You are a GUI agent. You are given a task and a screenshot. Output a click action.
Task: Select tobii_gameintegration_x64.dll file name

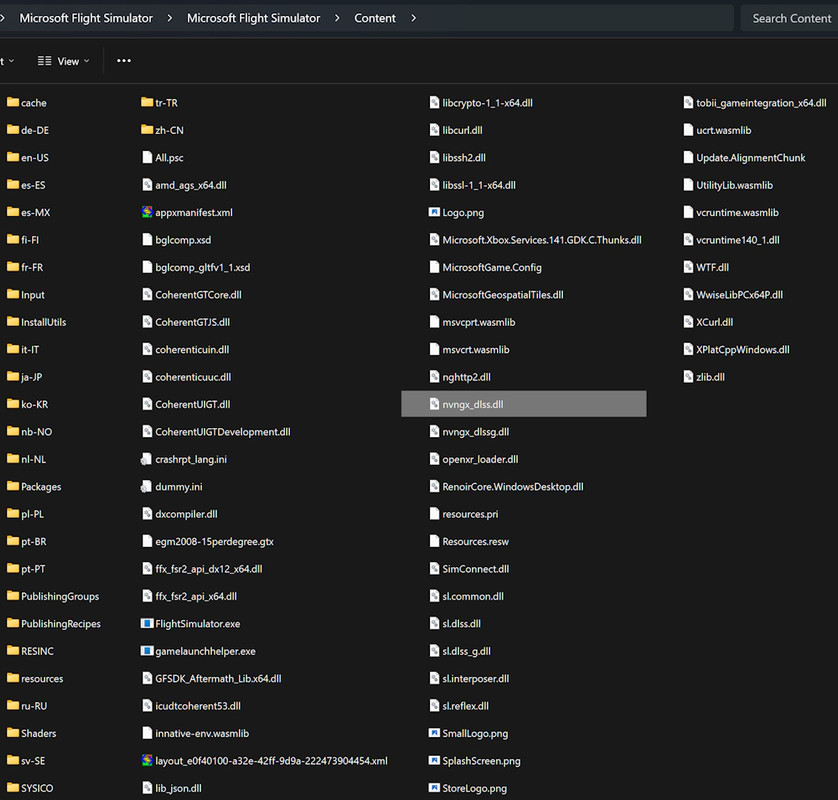(761, 103)
